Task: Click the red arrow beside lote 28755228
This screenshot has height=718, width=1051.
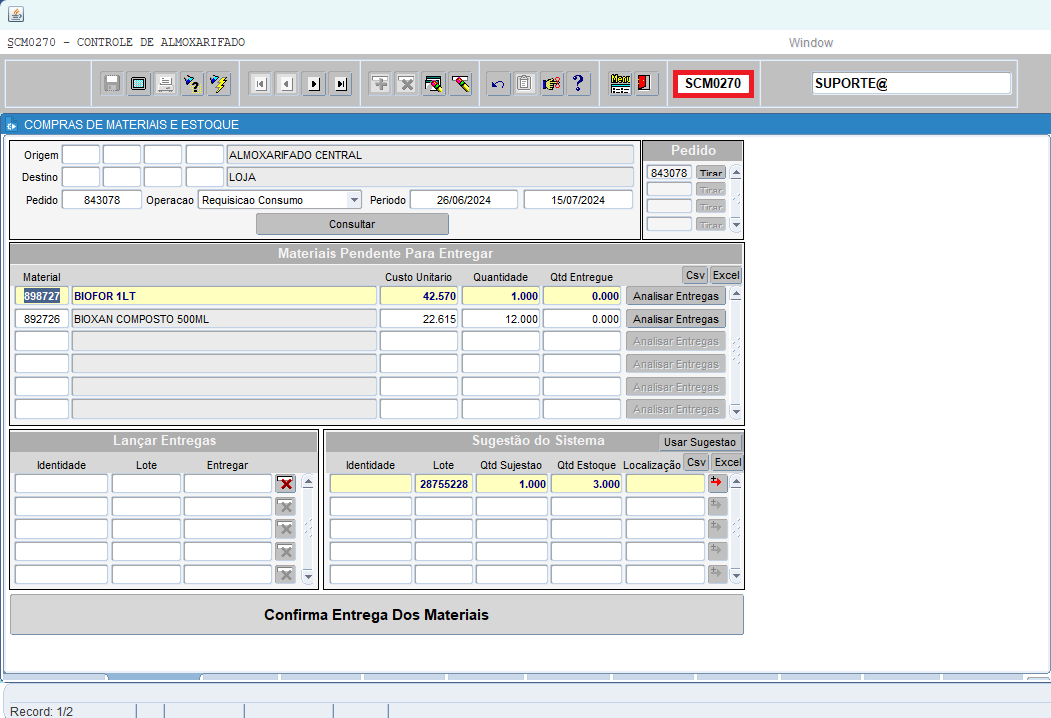Action: (717, 483)
